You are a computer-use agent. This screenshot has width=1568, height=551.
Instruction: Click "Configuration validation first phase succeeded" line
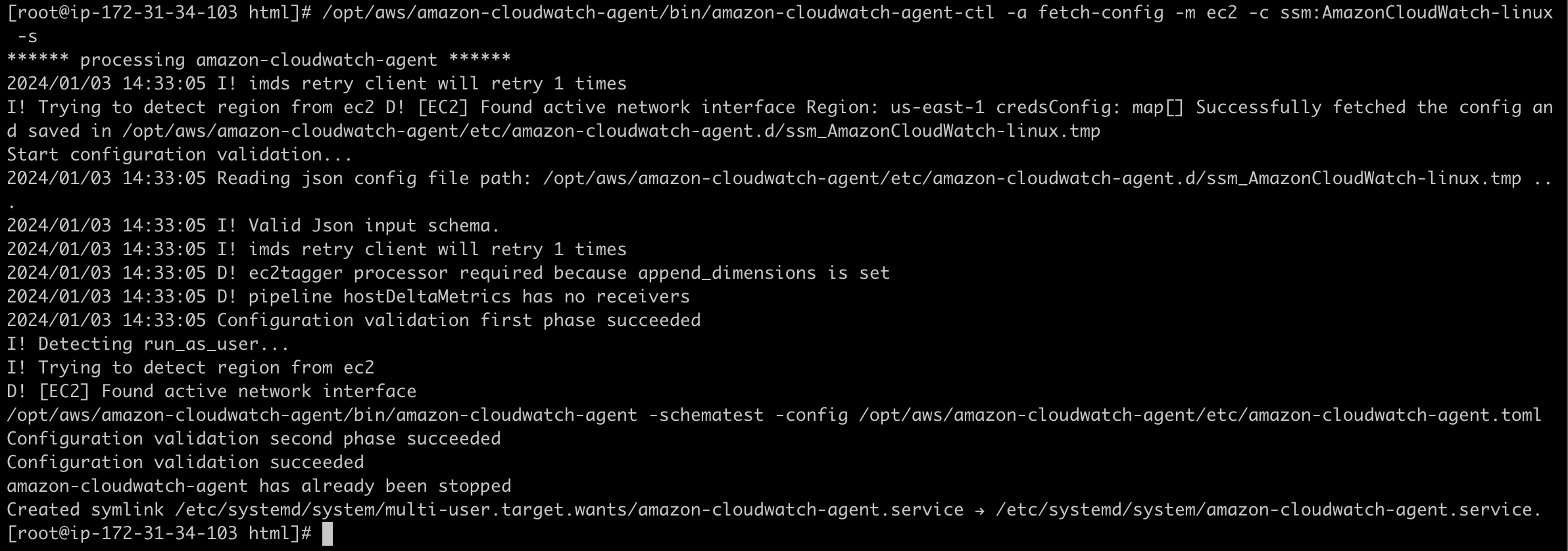click(458, 320)
